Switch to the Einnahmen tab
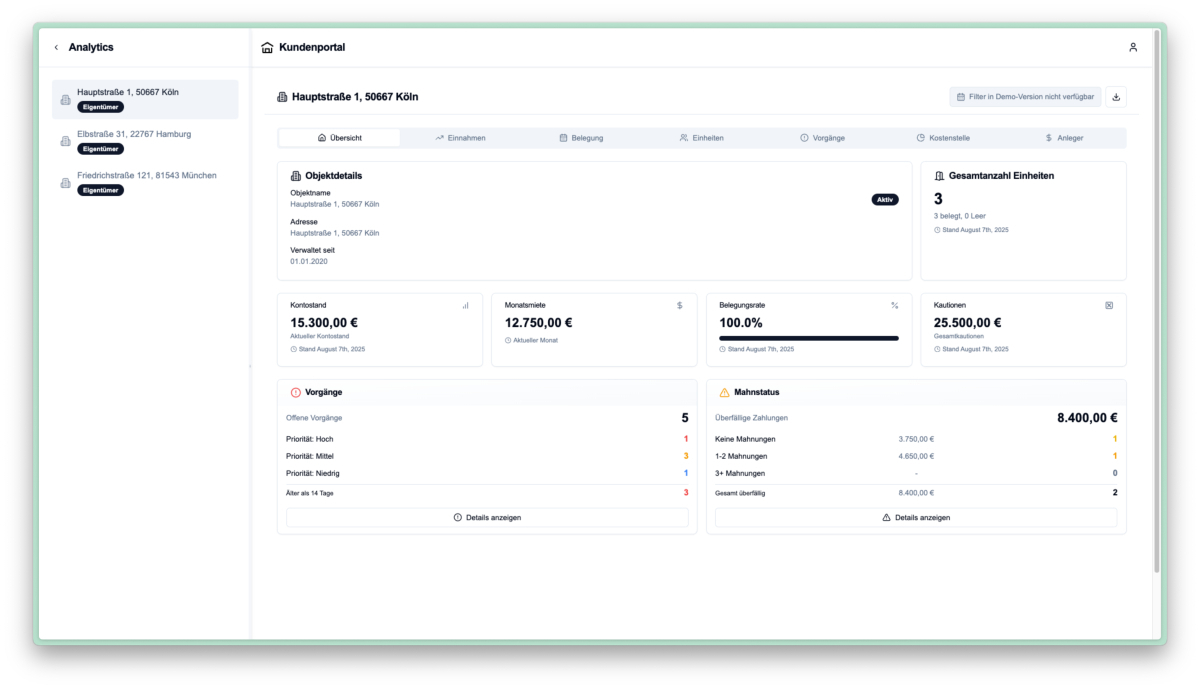 (x=460, y=138)
